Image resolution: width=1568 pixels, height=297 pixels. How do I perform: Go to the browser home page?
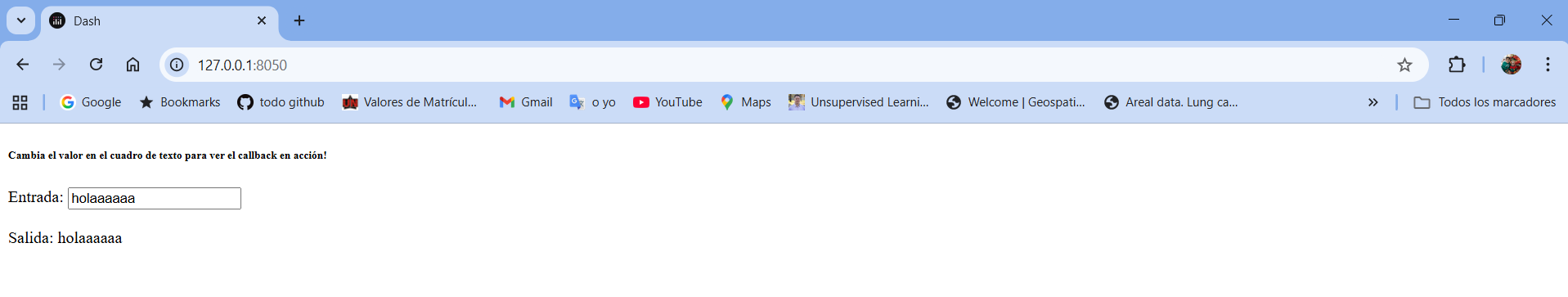(133, 65)
